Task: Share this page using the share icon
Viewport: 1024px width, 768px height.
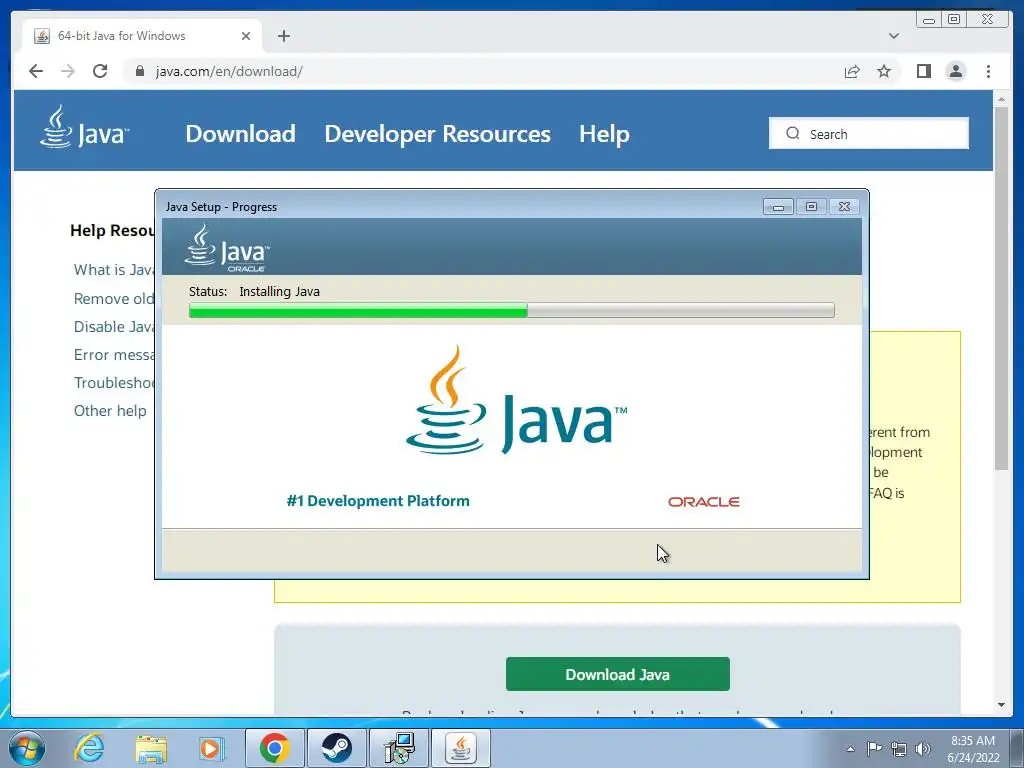Action: [852, 71]
